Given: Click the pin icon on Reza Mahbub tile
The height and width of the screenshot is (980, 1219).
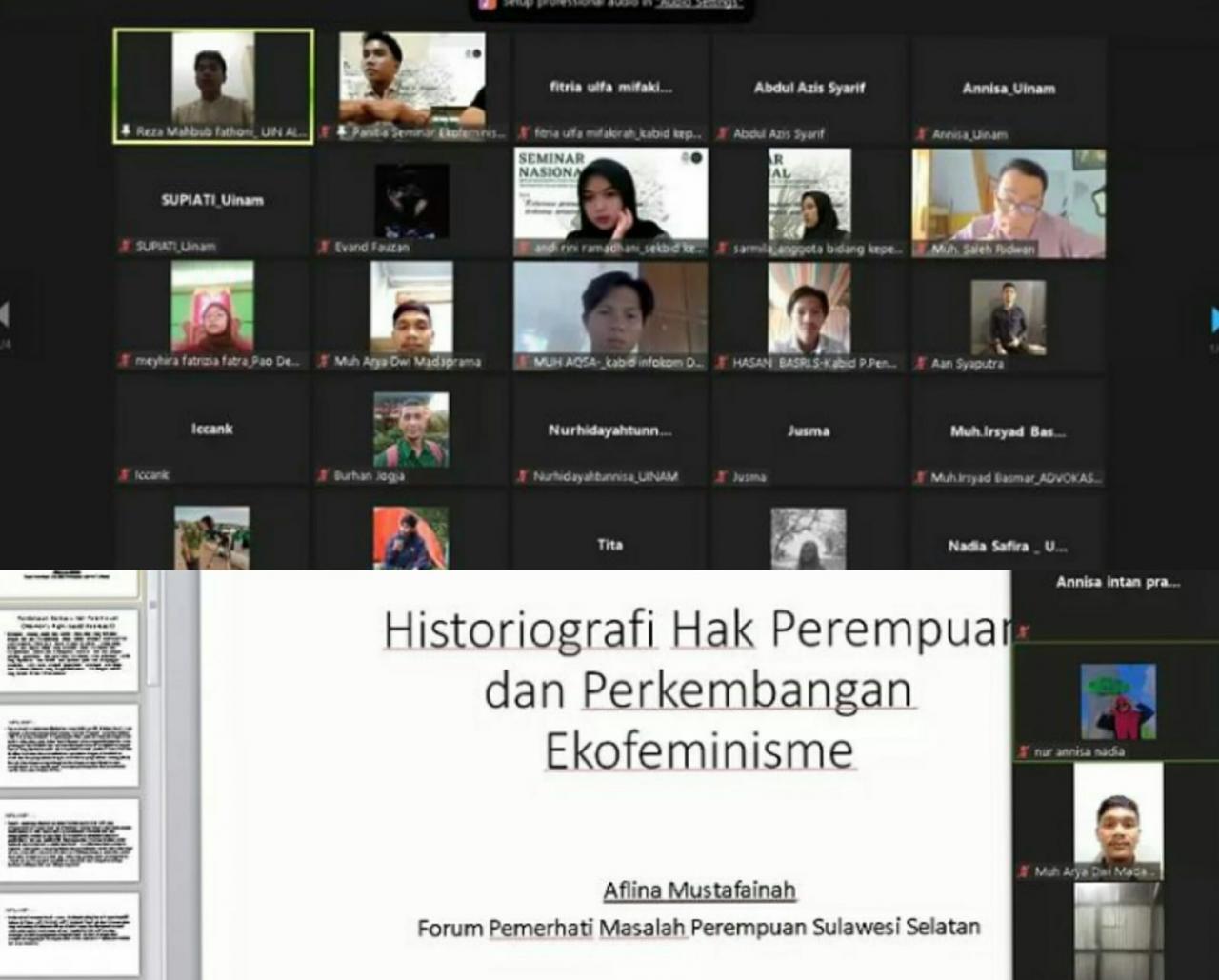Looking at the screenshot, I should [x=125, y=131].
